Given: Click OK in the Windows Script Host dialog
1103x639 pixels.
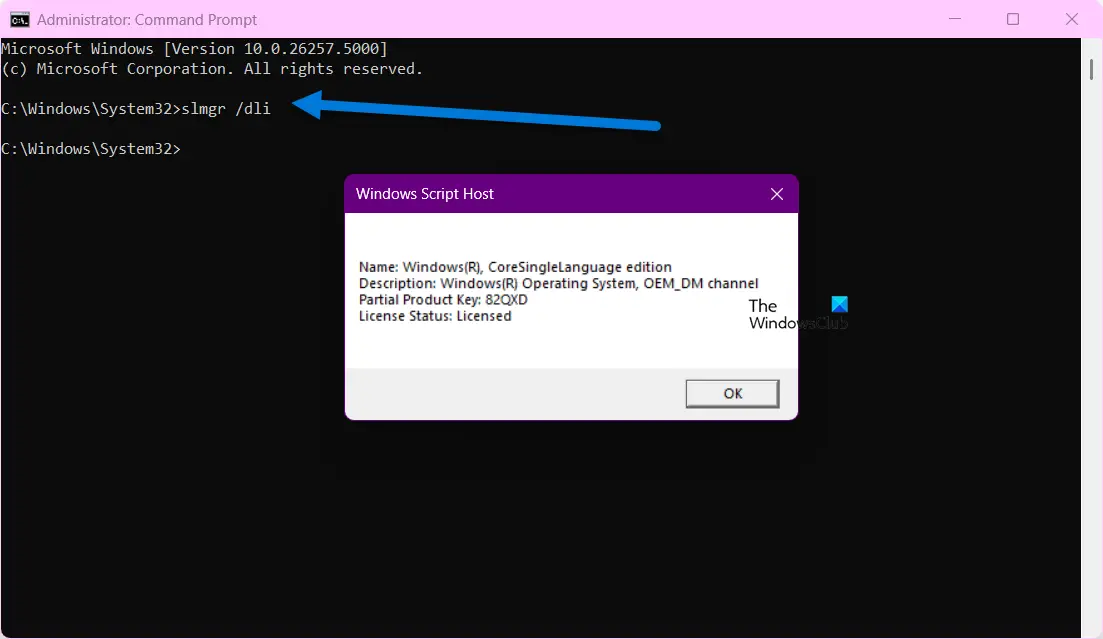Looking at the screenshot, I should coord(732,393).
